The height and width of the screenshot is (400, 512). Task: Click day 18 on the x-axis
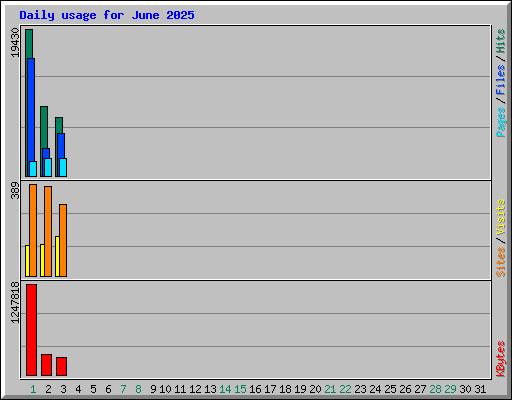click(x=285, y=389)
